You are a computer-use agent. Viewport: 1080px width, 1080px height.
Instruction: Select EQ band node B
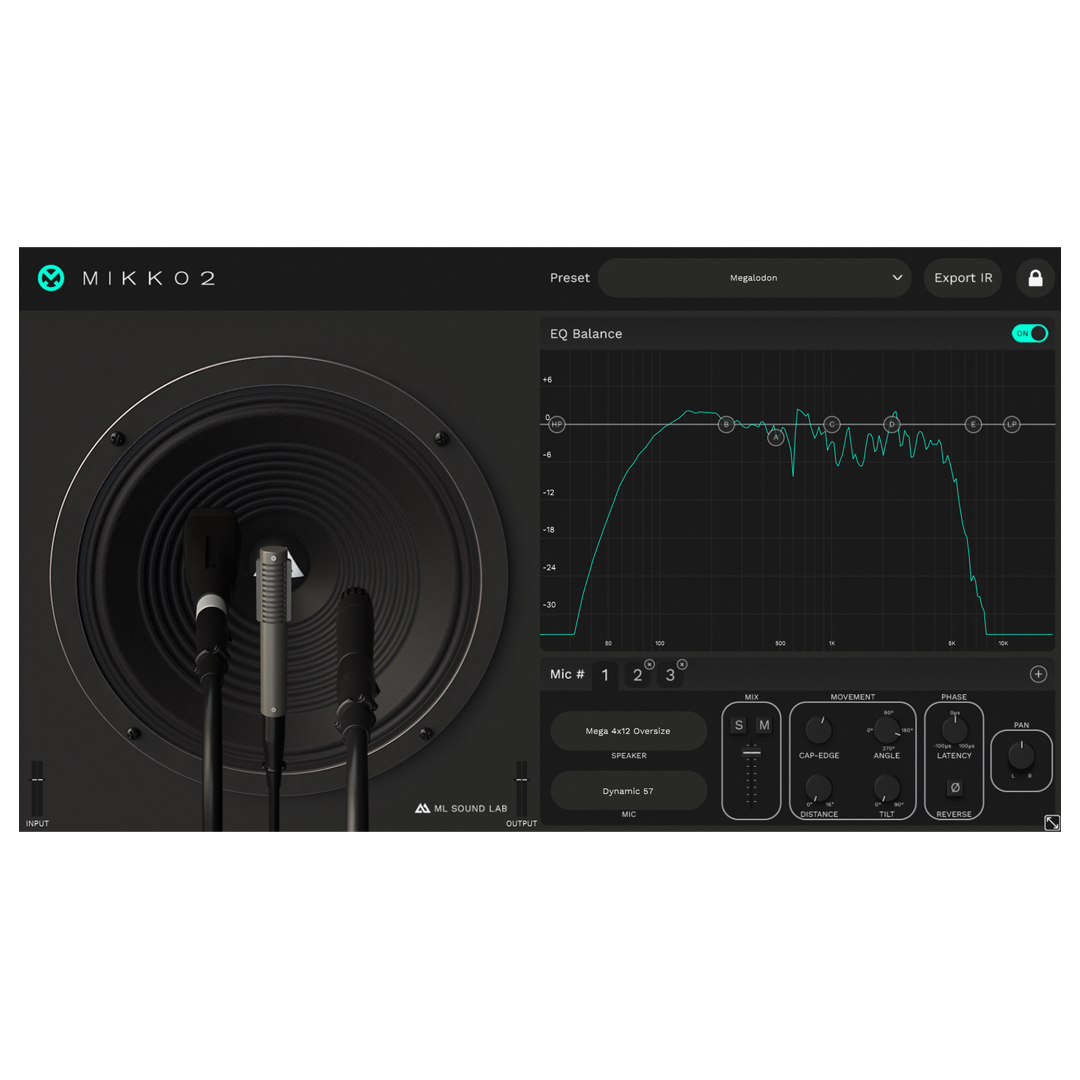point(726,424)
